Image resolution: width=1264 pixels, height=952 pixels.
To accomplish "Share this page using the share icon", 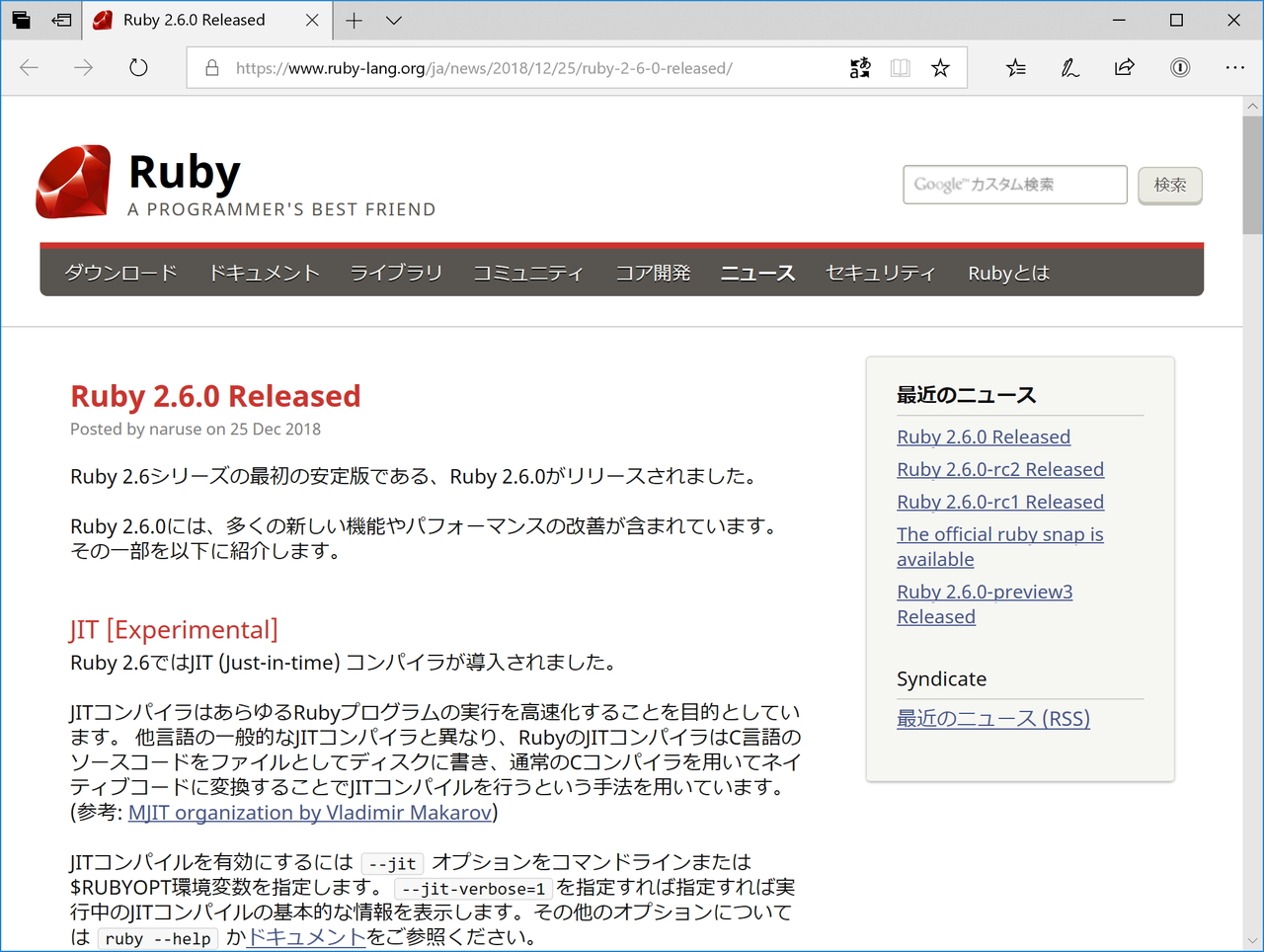I will 1124,67.
